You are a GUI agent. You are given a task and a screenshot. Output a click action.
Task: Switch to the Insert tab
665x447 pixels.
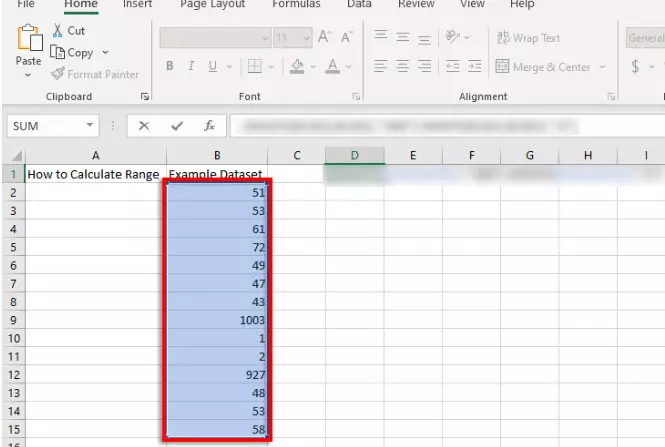137,4
